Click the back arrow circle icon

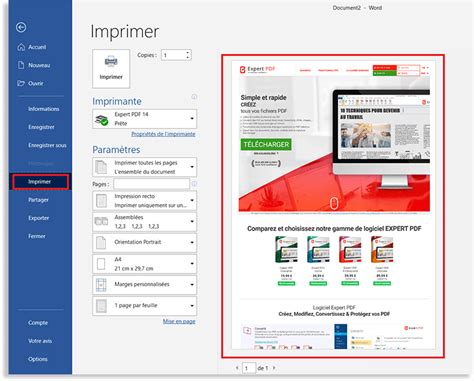[x=21, y=27]
